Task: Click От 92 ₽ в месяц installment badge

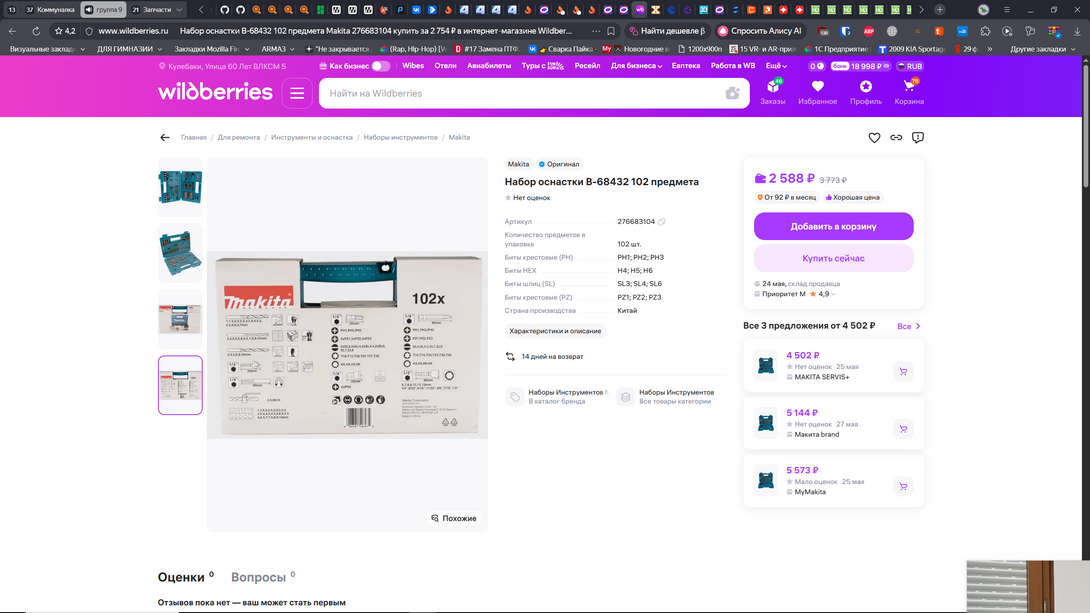Action: [x=786, y=197]
